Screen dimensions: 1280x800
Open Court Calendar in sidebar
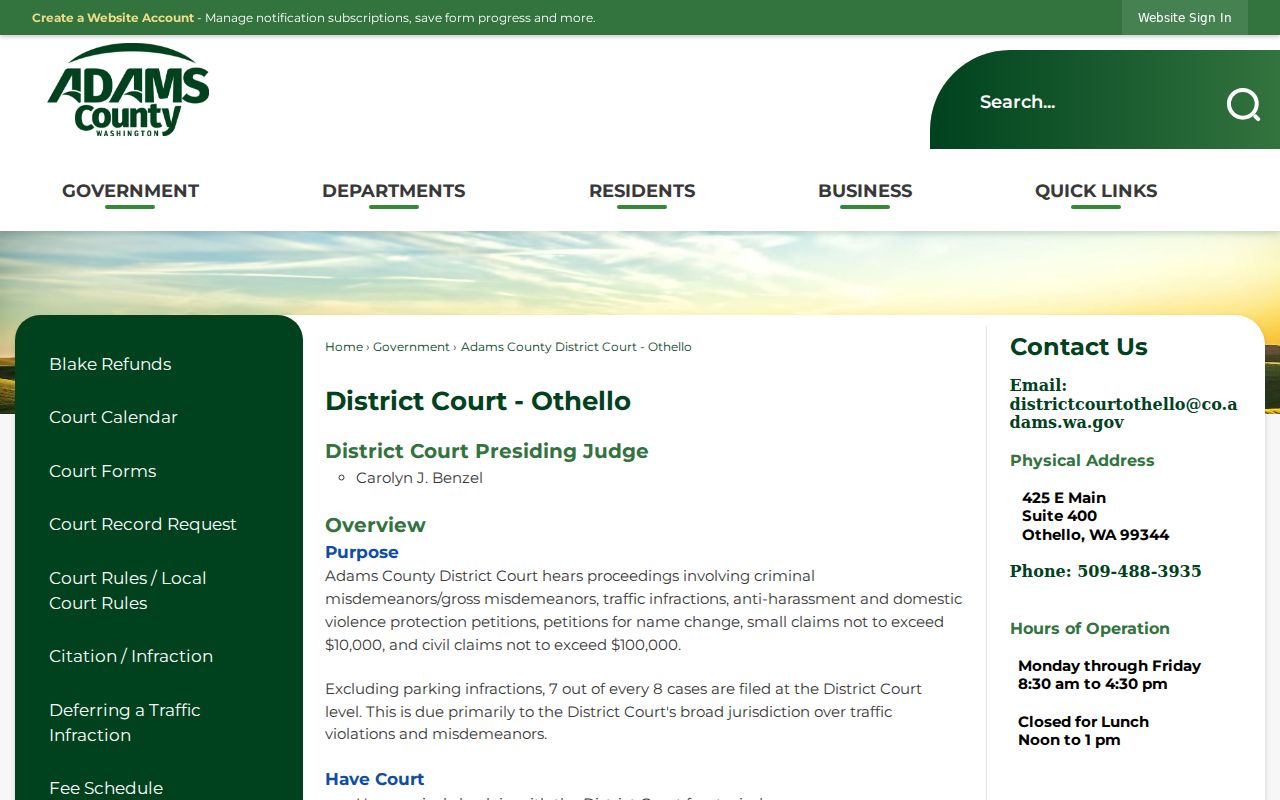(113, 417)
